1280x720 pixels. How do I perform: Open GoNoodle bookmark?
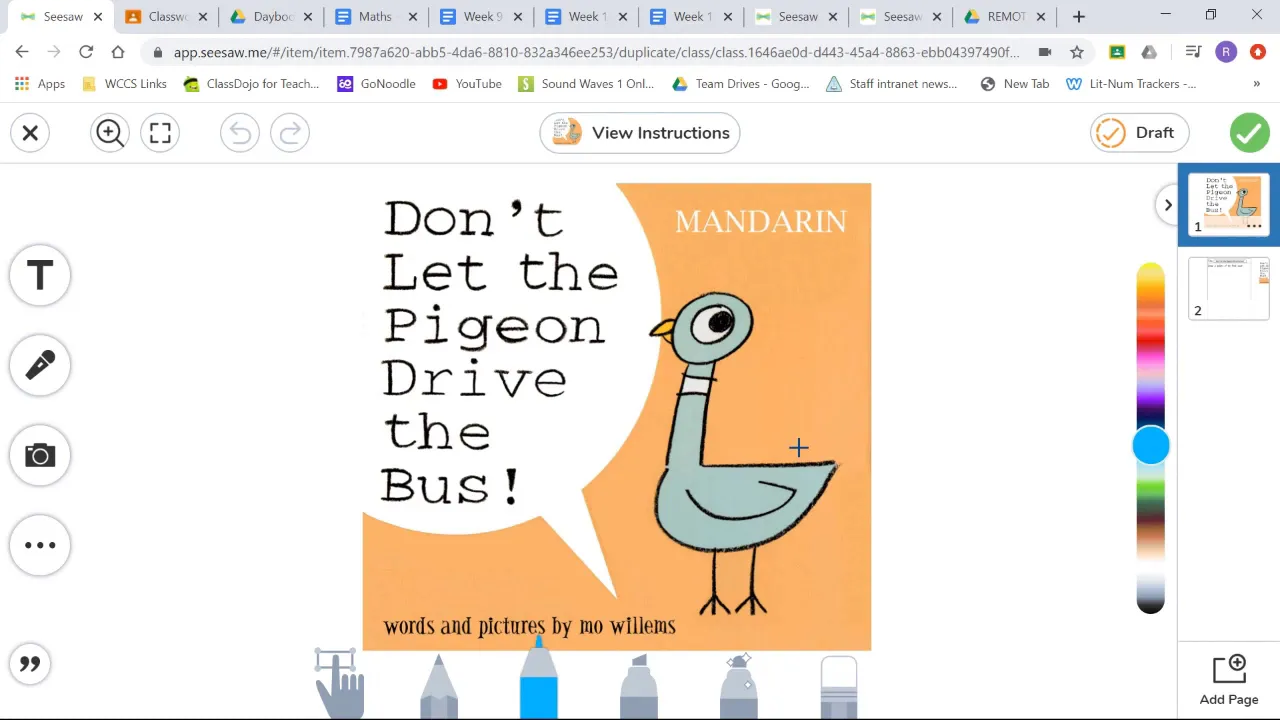(376, 84)
